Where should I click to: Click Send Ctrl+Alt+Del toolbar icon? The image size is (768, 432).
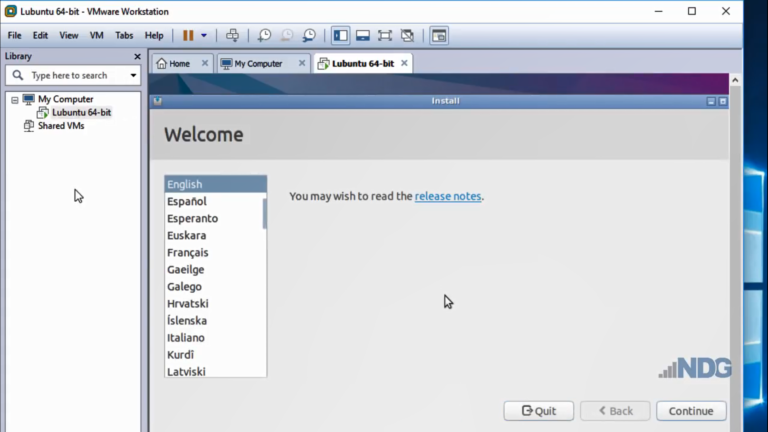point(232,35)
